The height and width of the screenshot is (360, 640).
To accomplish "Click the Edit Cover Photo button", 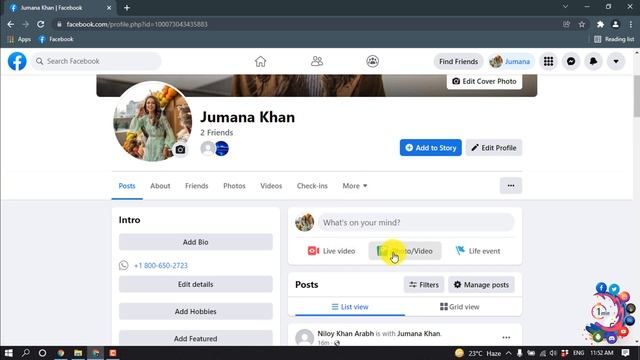I will tap(484, 81).
